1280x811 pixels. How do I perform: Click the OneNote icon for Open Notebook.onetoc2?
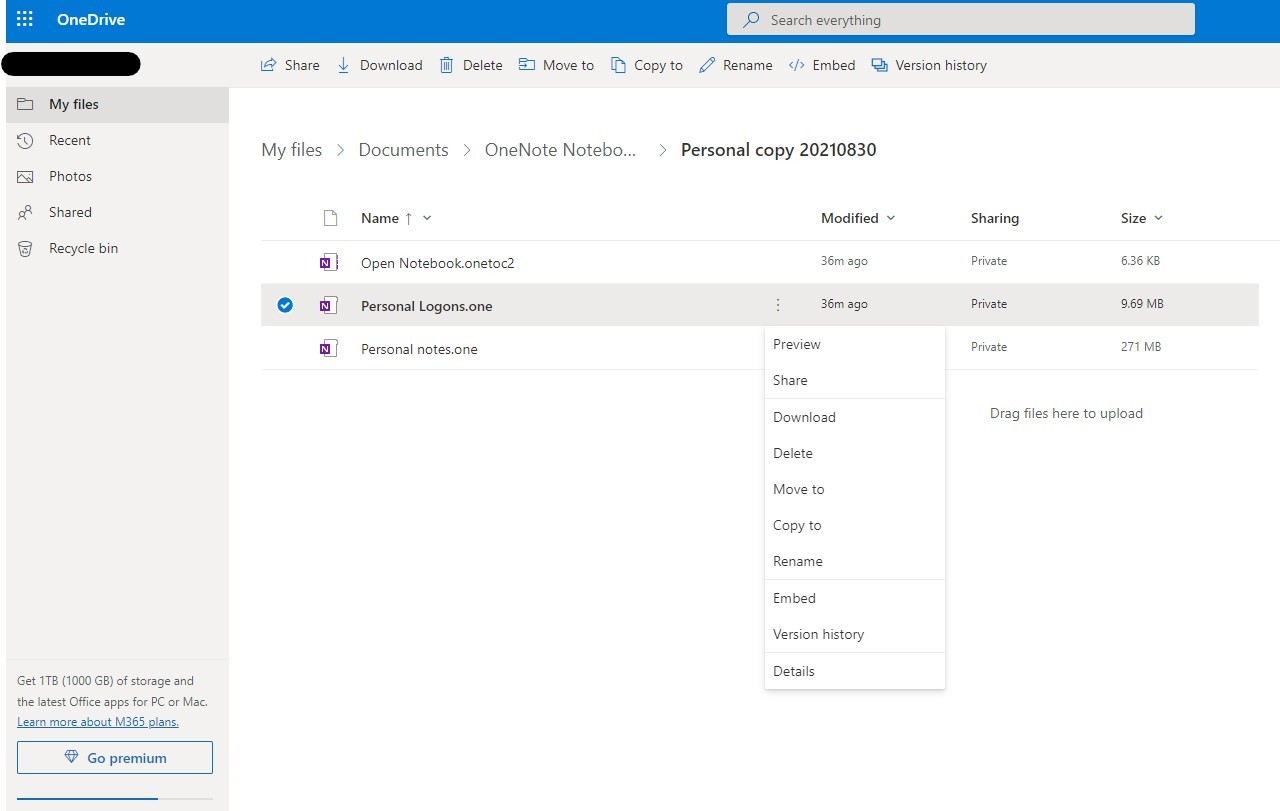click(328, 263)
